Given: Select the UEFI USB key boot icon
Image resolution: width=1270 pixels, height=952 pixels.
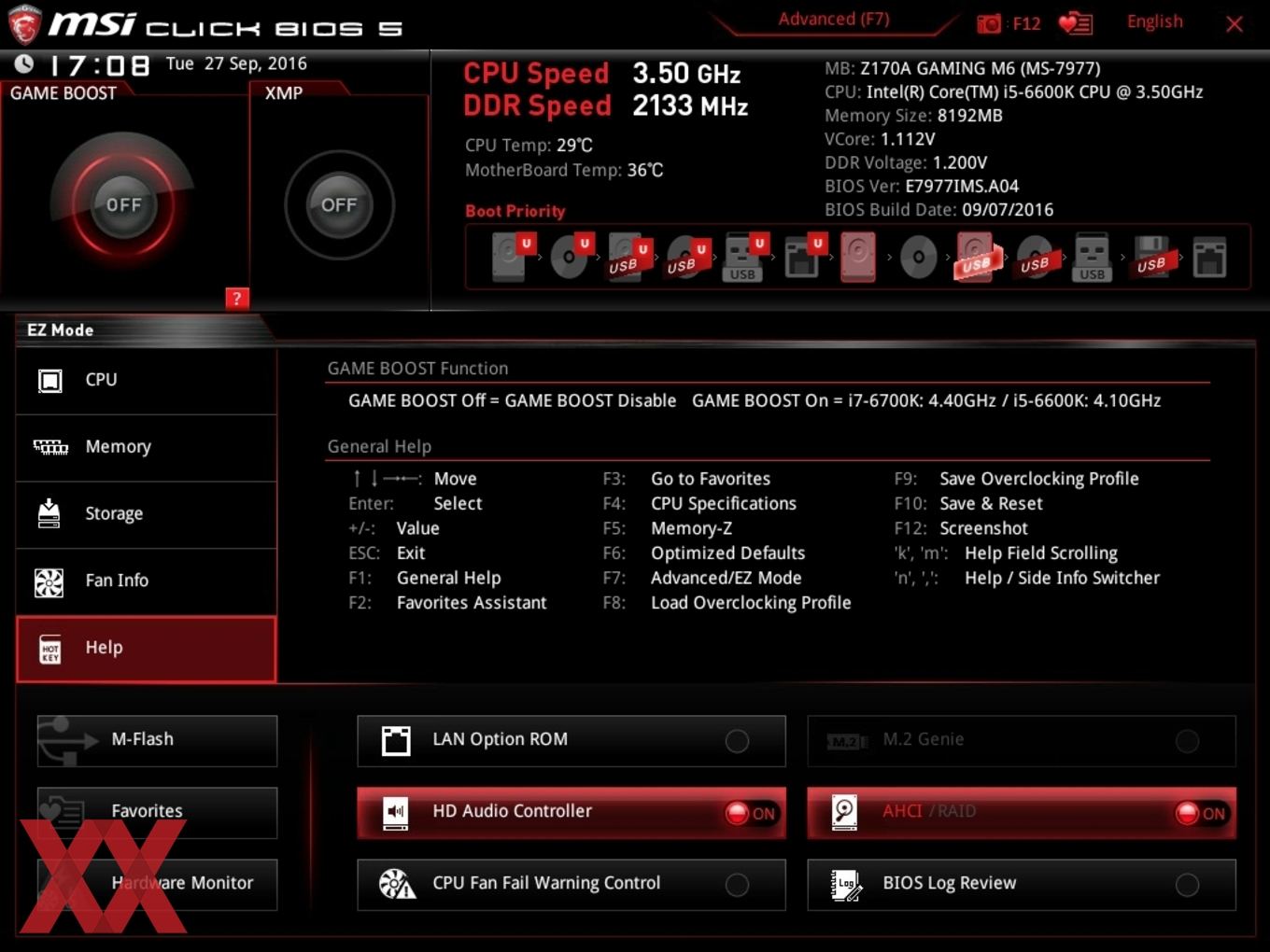Looking at the screenshot, I should coord(744,257).
